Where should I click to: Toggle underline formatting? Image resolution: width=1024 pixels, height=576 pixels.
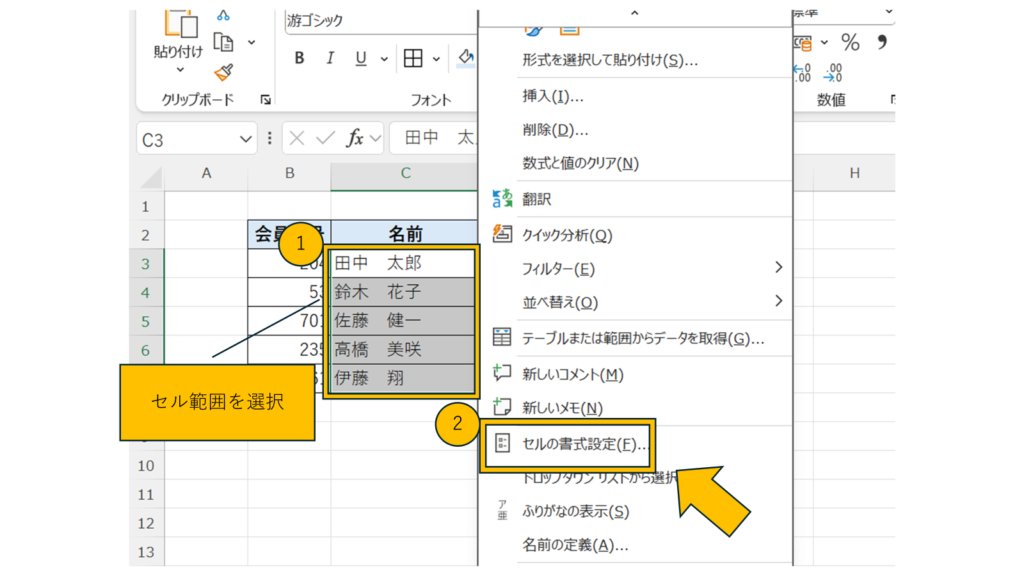(359, 58)
